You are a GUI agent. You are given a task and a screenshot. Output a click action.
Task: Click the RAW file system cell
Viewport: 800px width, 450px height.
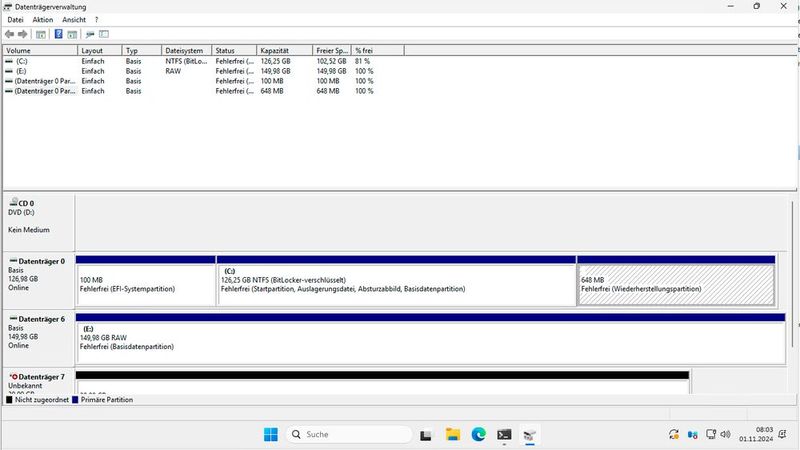coord(173,71)
